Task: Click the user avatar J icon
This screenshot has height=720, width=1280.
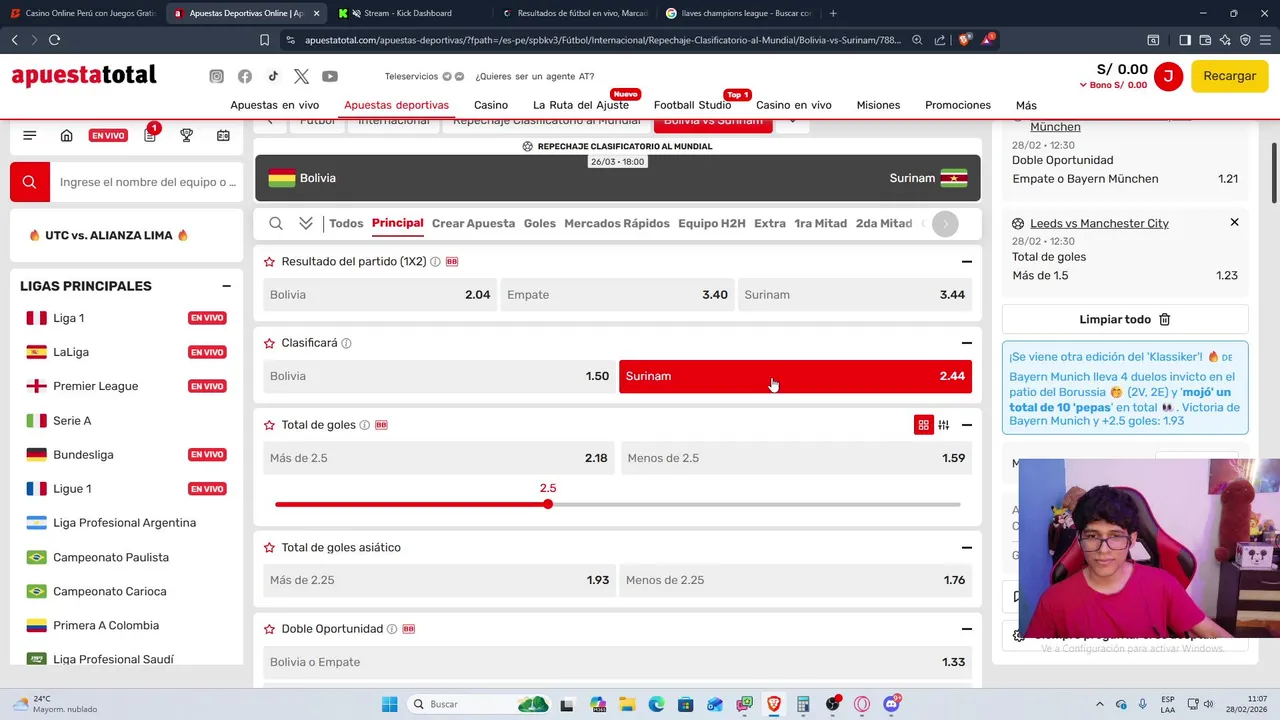Action: pyautogui.click(x=1168, y=76)
